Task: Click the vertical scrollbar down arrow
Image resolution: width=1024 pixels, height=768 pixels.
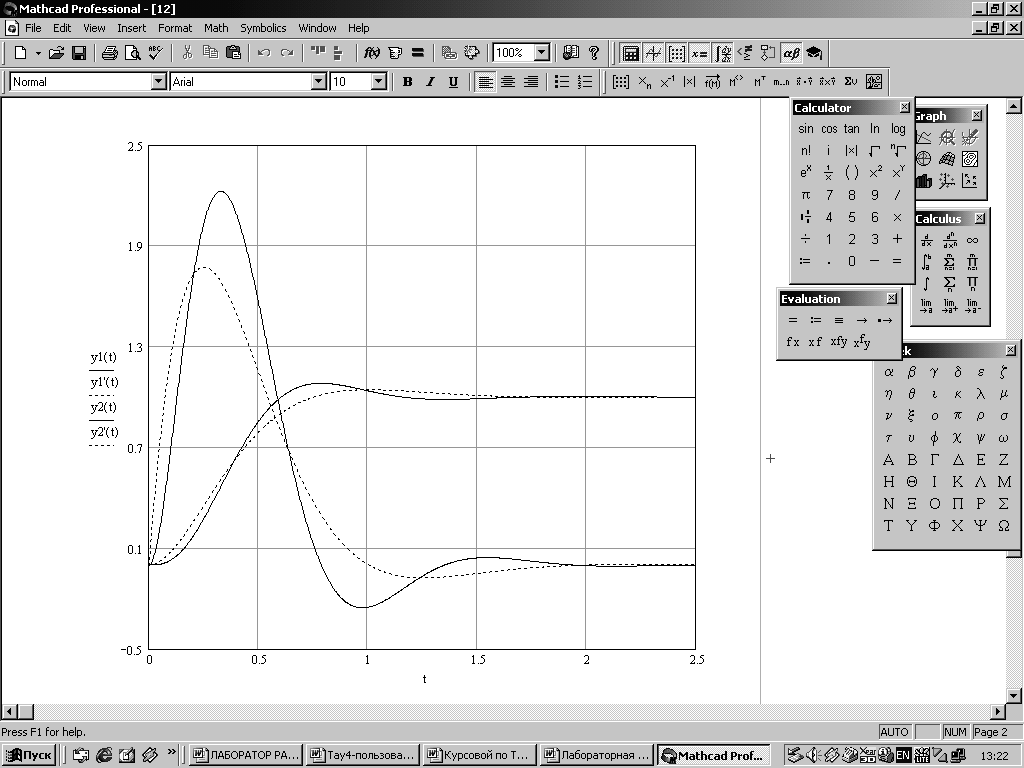Action: 1013,696
